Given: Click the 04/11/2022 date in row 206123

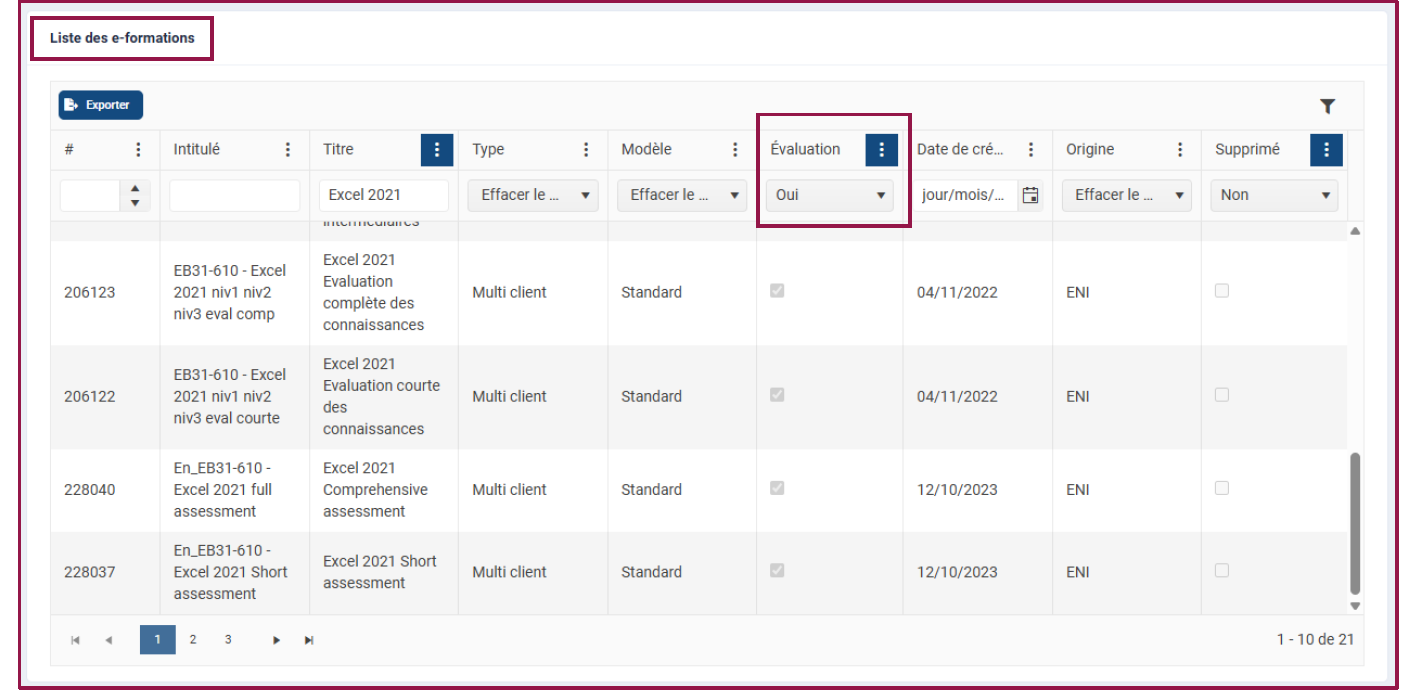Looking at the screenshot, I should tap(957, 293).
